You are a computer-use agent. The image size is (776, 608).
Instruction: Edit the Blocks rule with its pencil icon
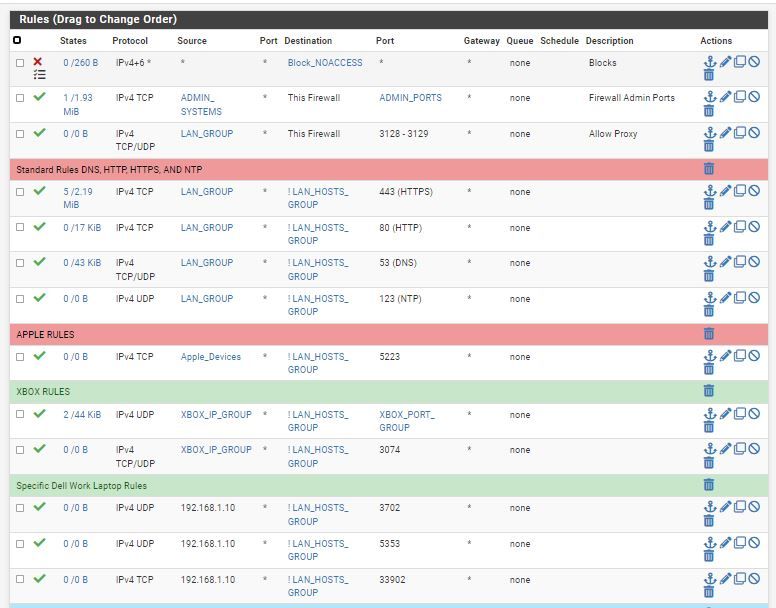pyautogui.click(x=725, y=62)
